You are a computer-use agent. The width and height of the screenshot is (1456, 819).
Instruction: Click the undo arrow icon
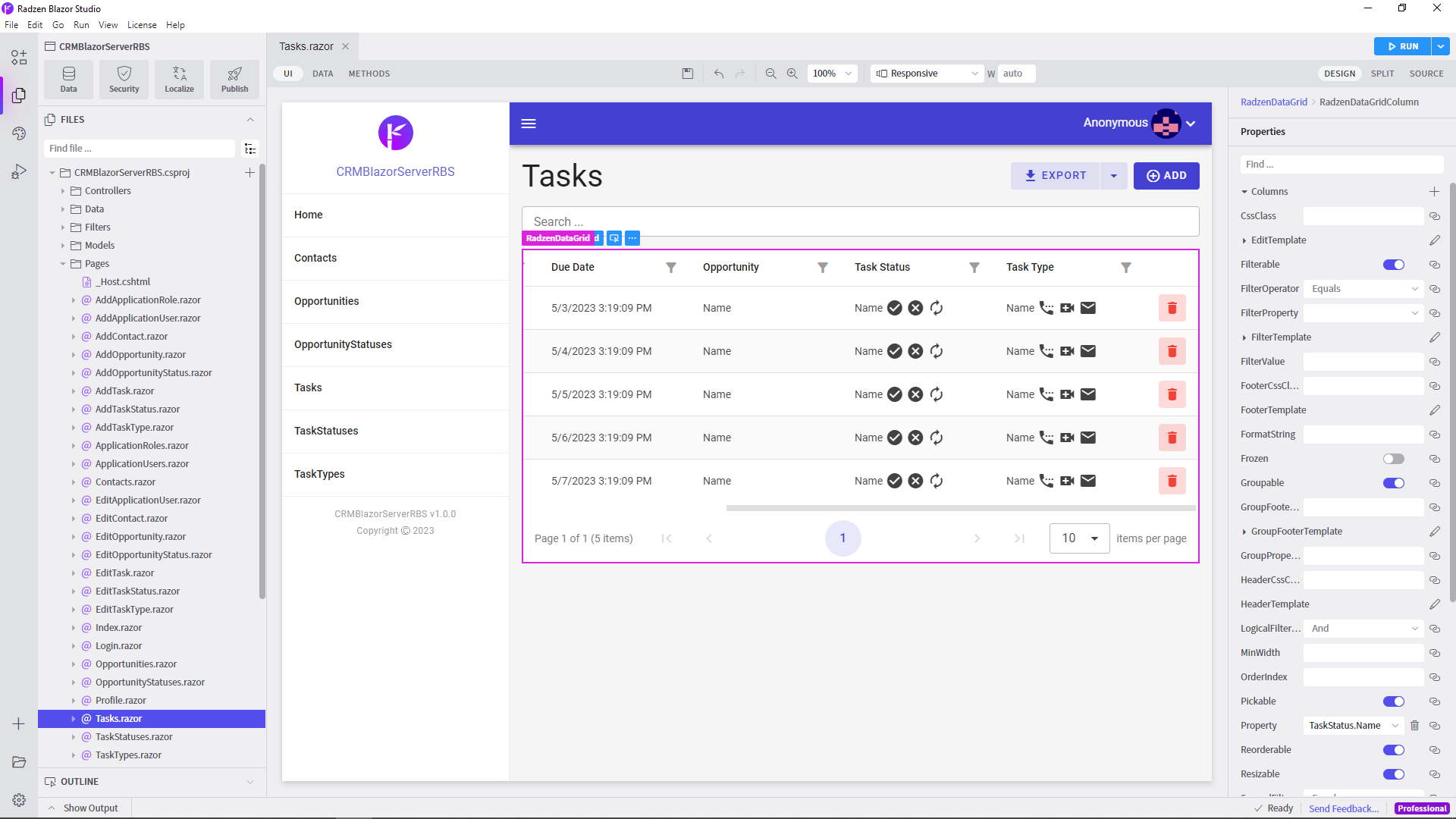[x=718, y=74]
